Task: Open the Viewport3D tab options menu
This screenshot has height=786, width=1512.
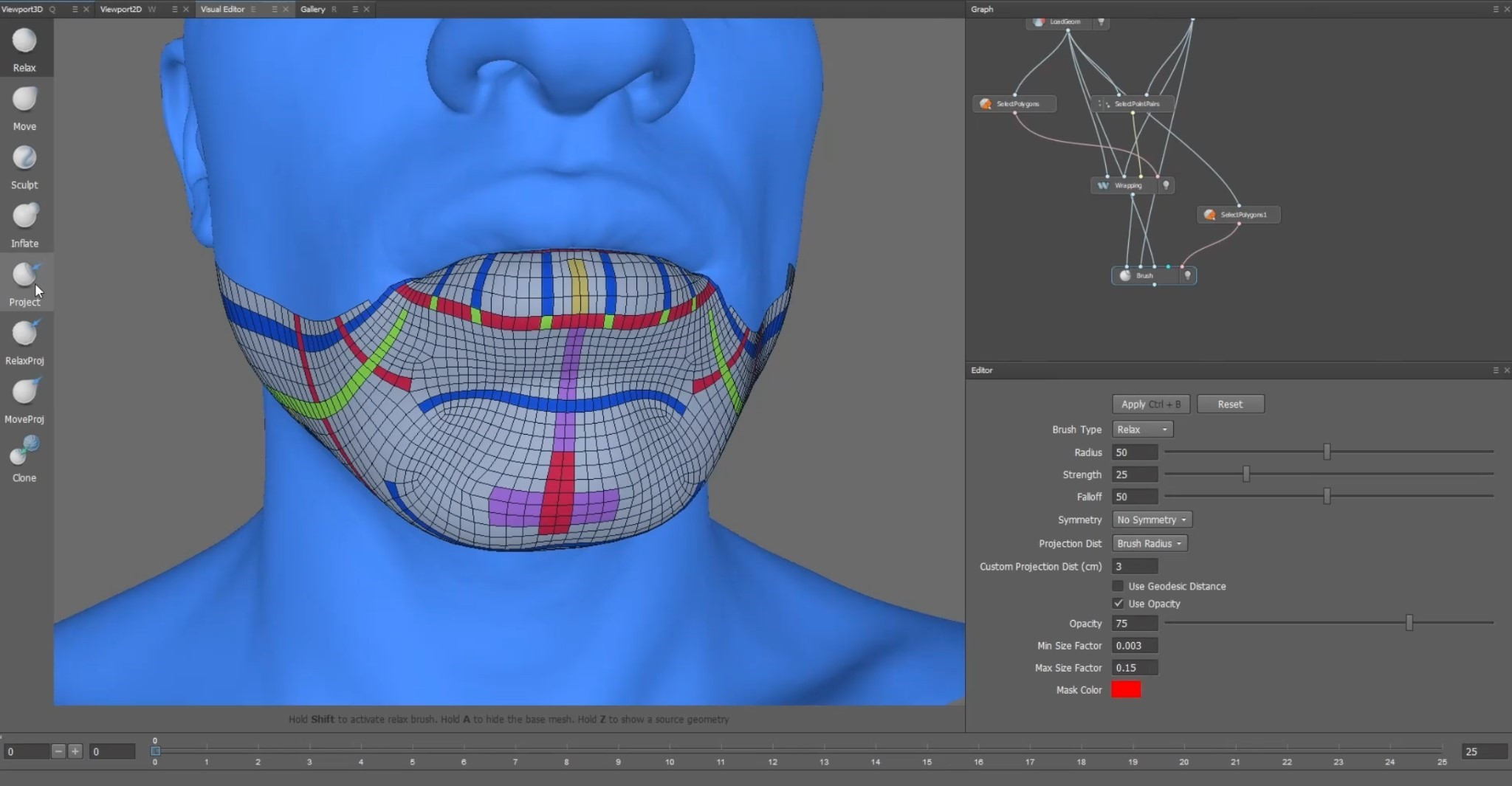Action: tap(75, 10)
